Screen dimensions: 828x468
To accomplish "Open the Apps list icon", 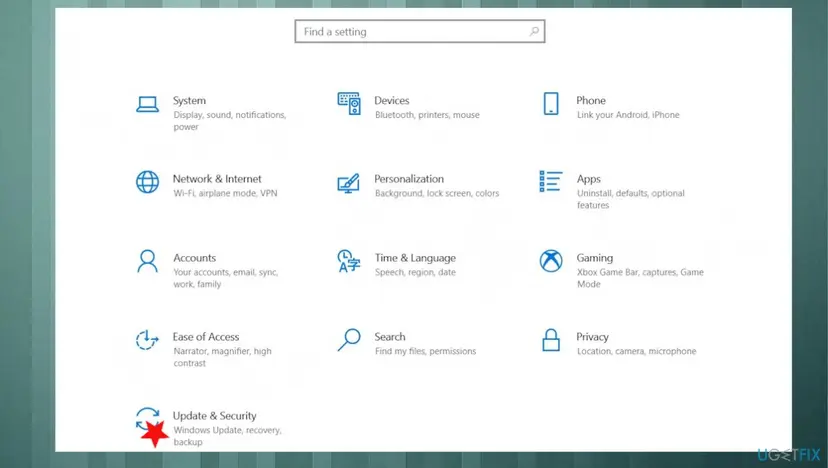I will pos(551,181).
